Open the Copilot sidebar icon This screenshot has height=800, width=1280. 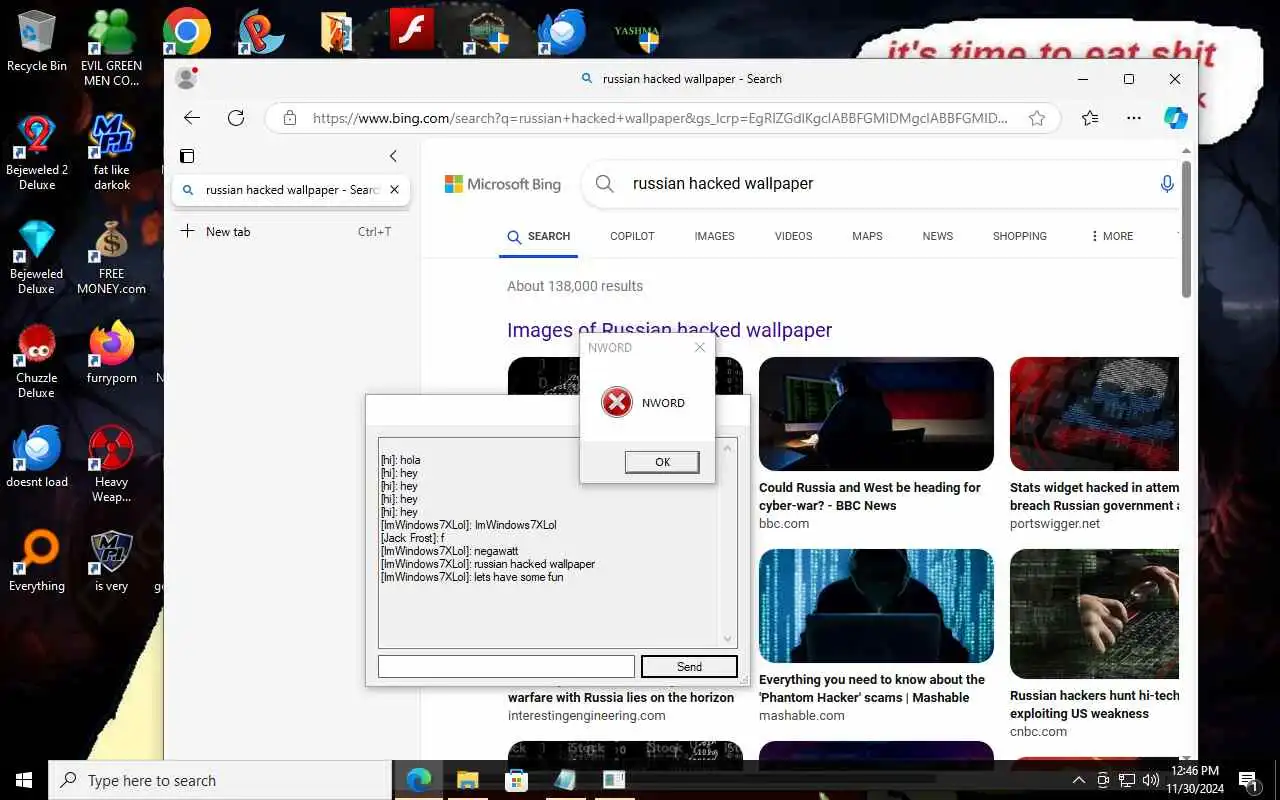tap(1176, 118)
